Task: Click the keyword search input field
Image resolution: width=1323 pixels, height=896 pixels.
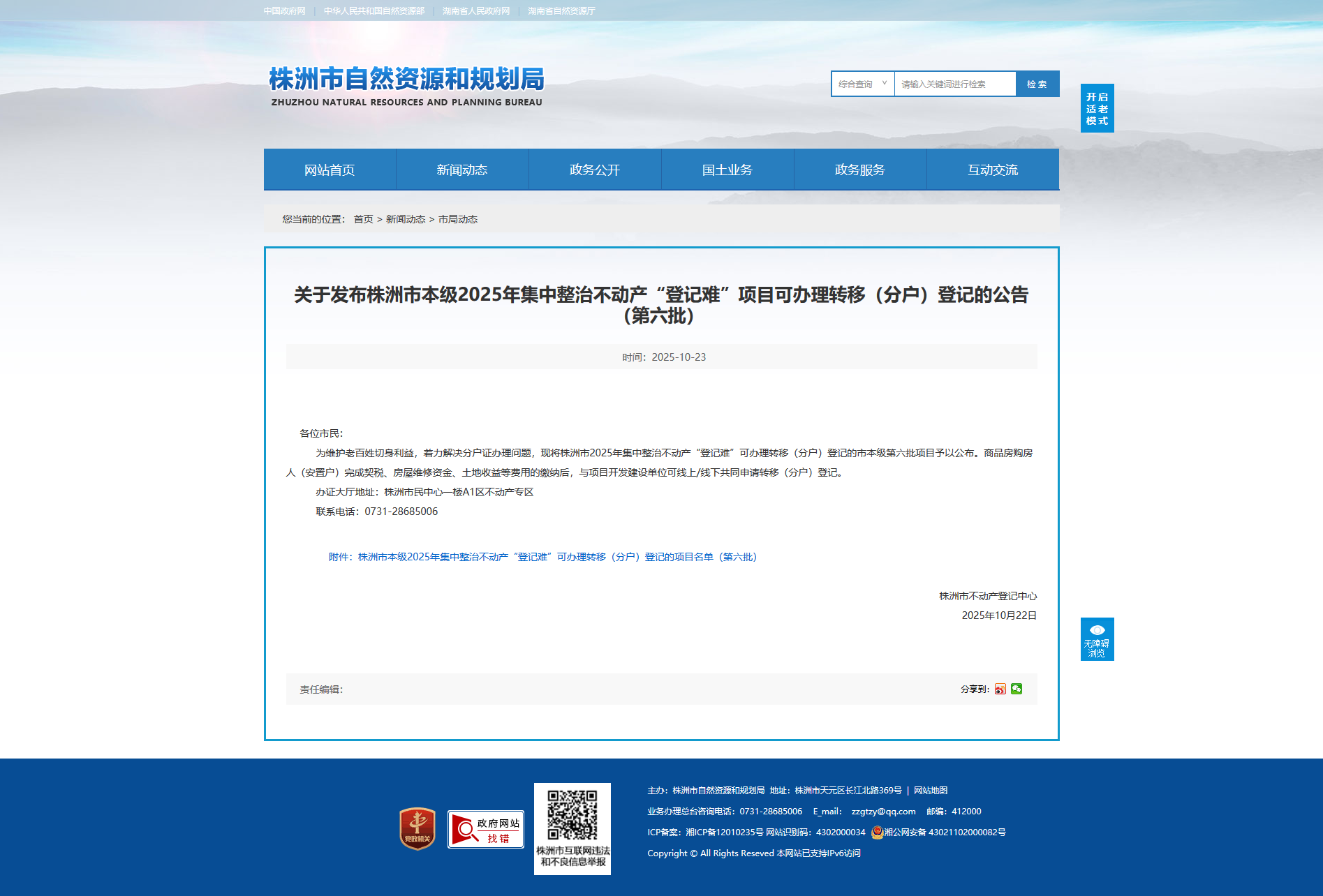Action: 954,84
